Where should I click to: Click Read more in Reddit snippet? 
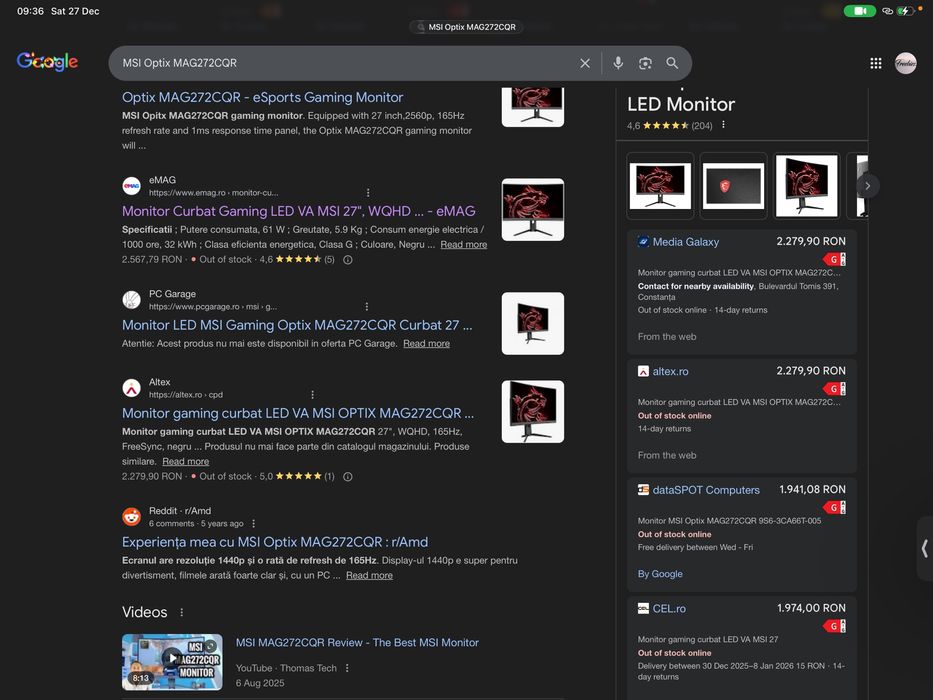click(370, 575)
